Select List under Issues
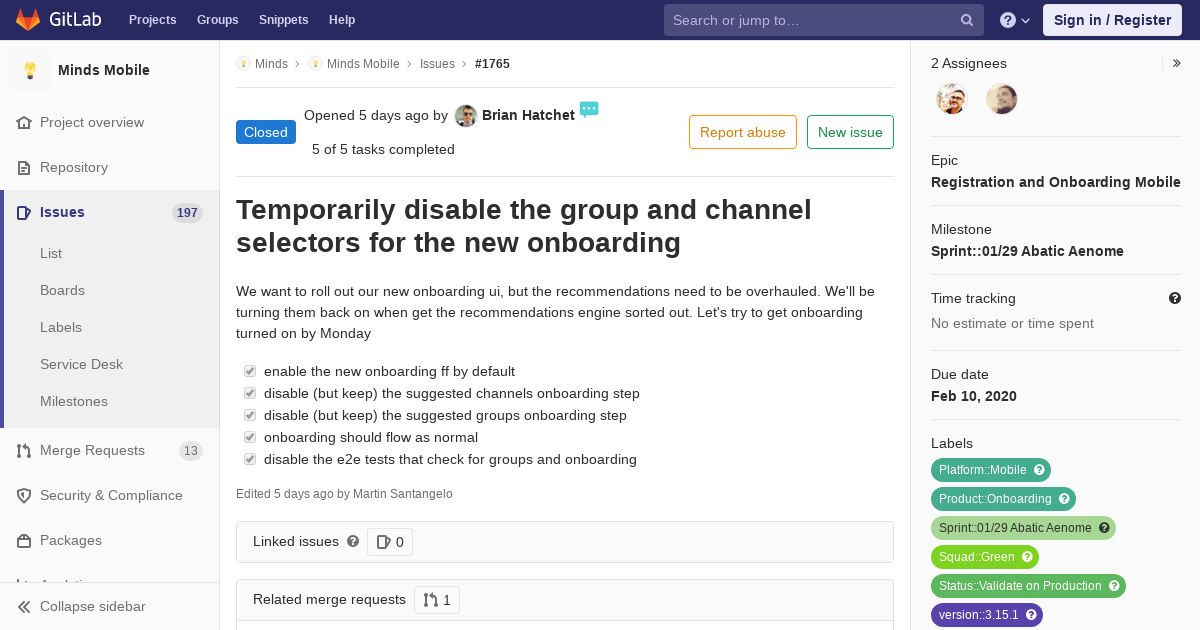The image size is (1200, 630). coord(51,253)
